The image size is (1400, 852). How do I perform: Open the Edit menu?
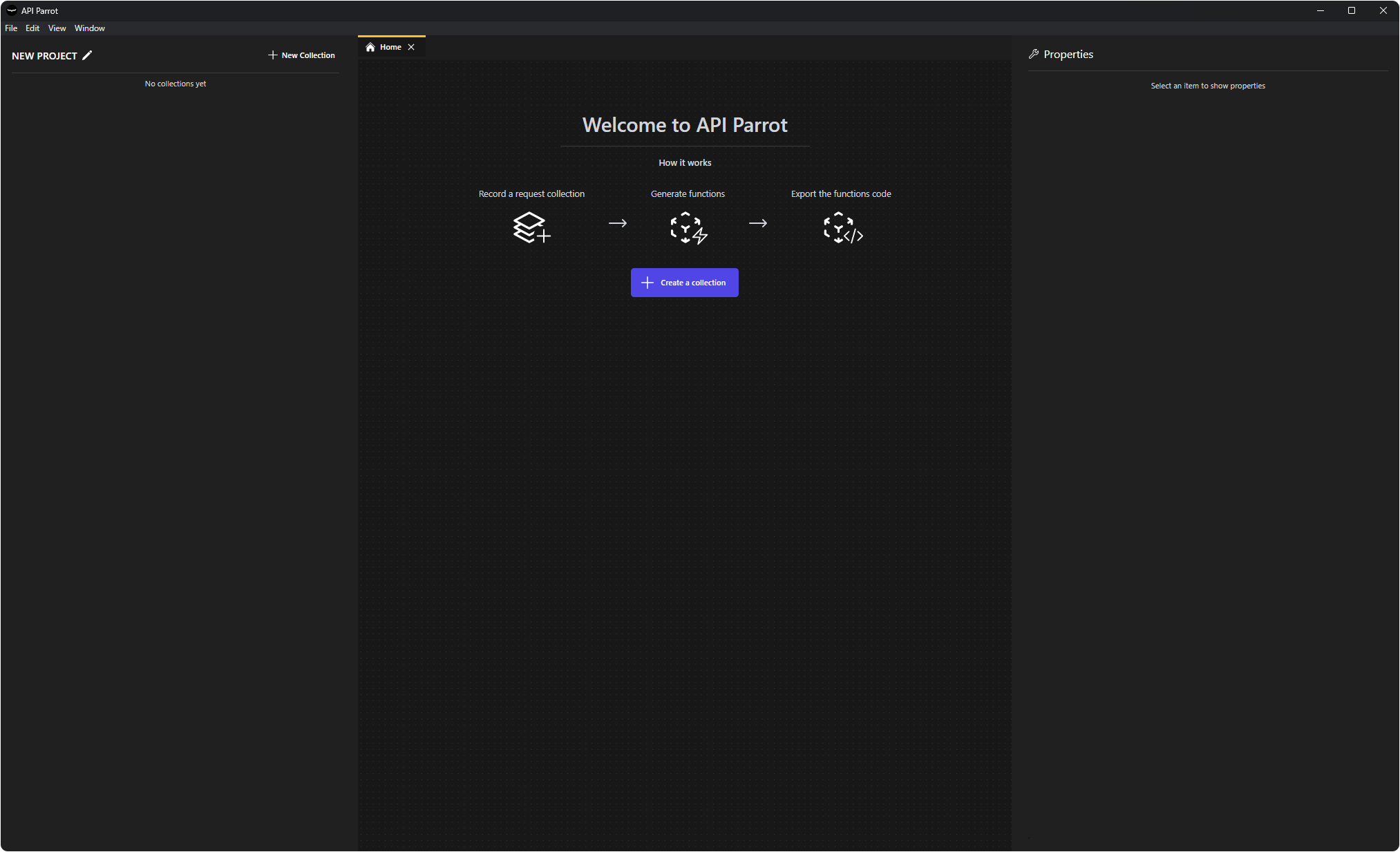32,28
